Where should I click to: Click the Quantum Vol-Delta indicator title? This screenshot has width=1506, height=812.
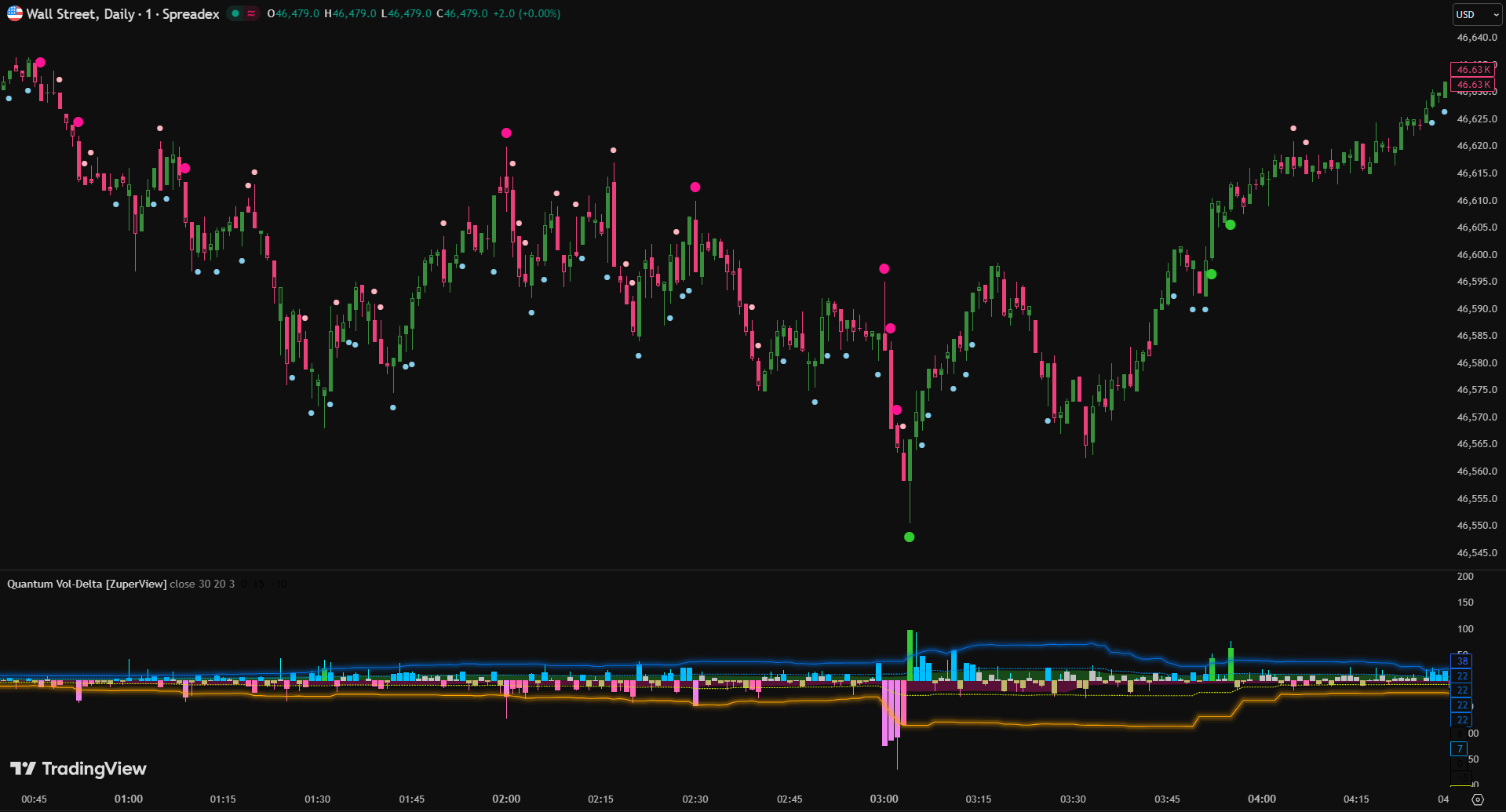pyautogui.click(x=86, y=584)
